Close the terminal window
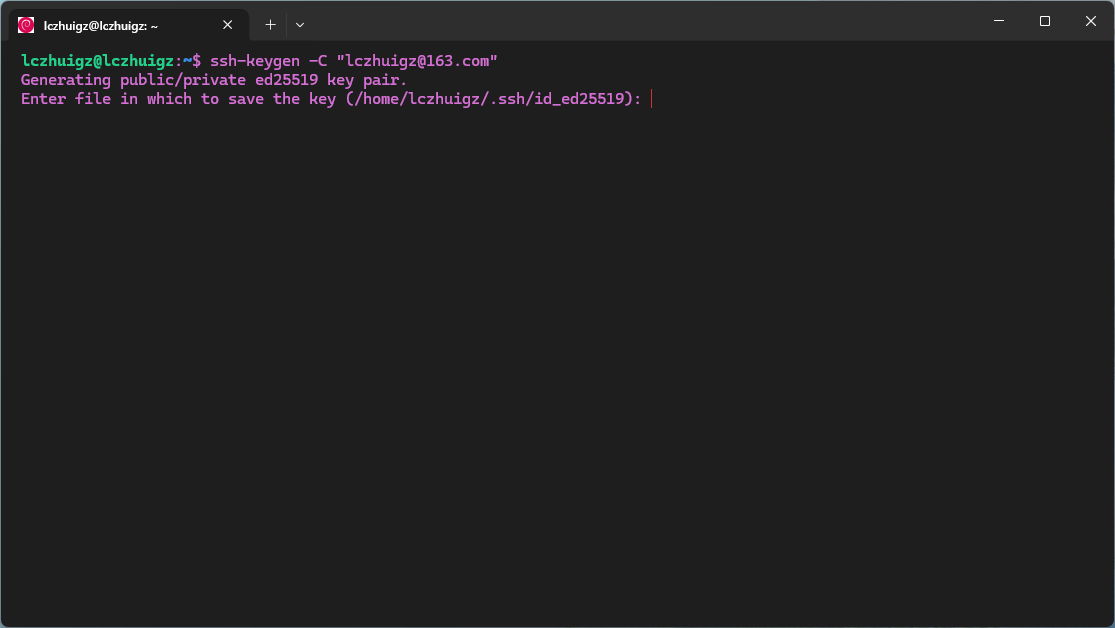 [1091, 21]
